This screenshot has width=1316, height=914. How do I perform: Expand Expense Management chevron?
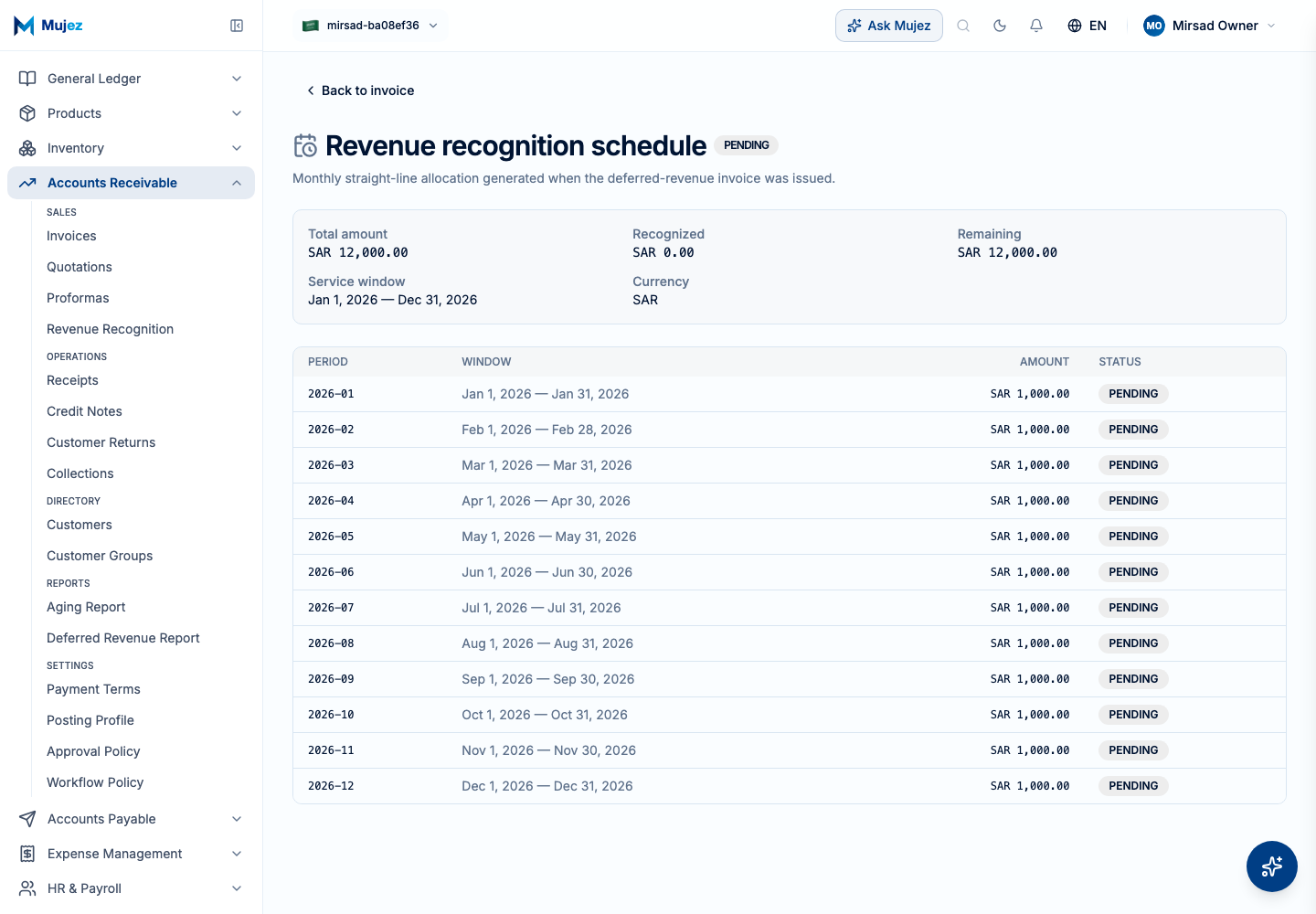[x=237, y=854]
